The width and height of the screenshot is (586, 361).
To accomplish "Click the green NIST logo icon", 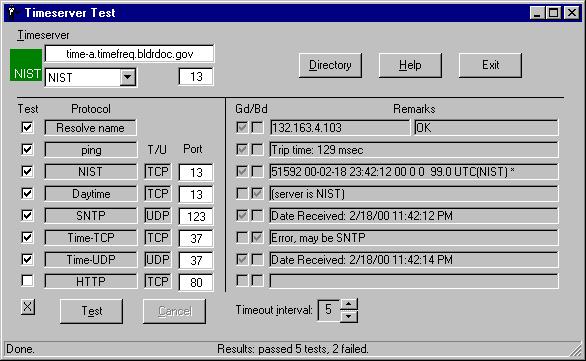I will click(26, 65).
